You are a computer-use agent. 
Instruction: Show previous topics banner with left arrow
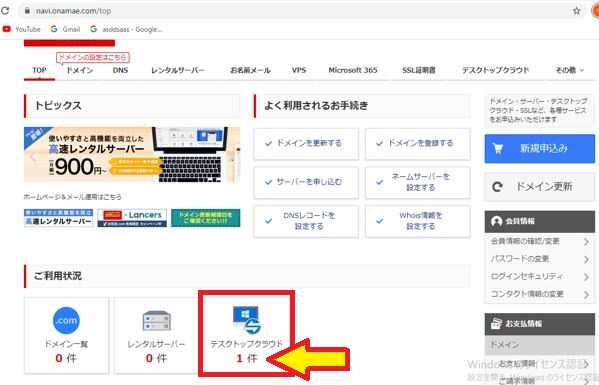pyautogui.click(x=32, y=157)
